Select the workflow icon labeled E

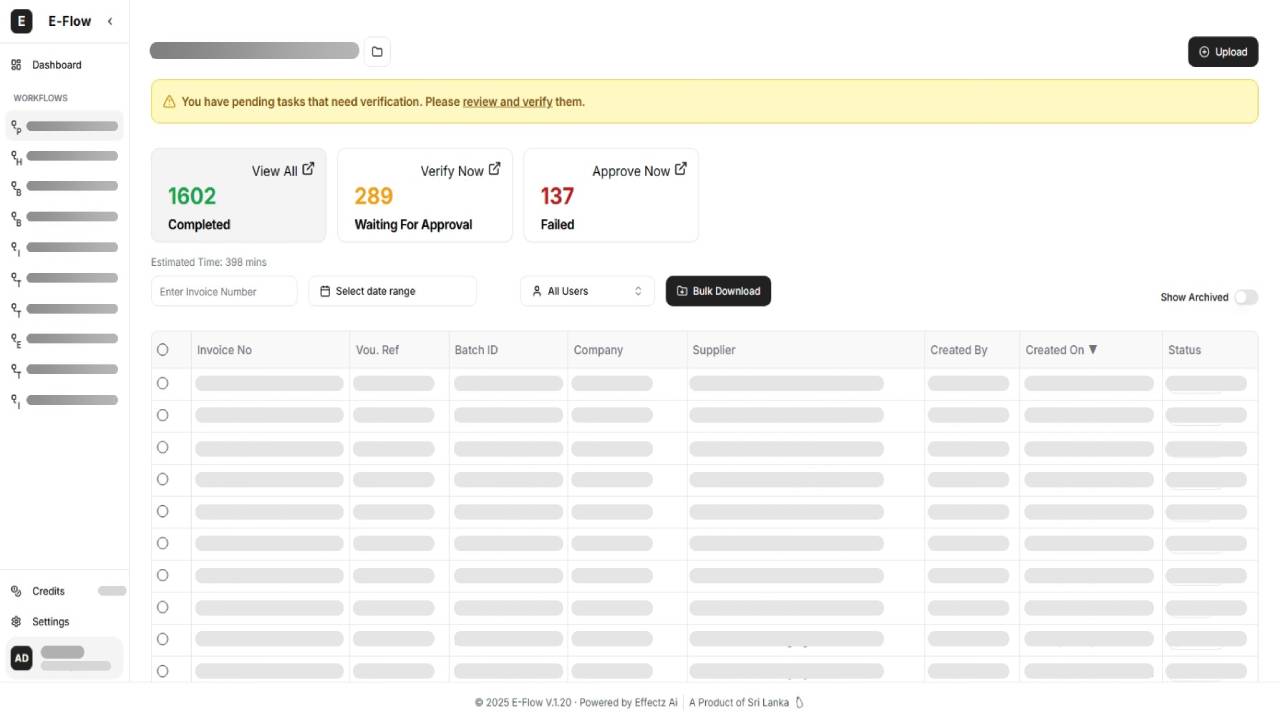[x=15, y=338]
